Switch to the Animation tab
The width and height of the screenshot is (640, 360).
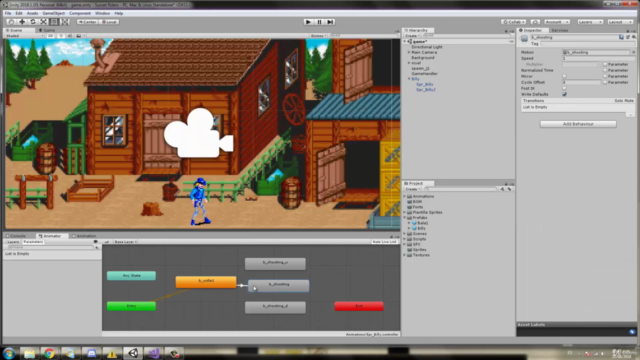coord(84,236)
